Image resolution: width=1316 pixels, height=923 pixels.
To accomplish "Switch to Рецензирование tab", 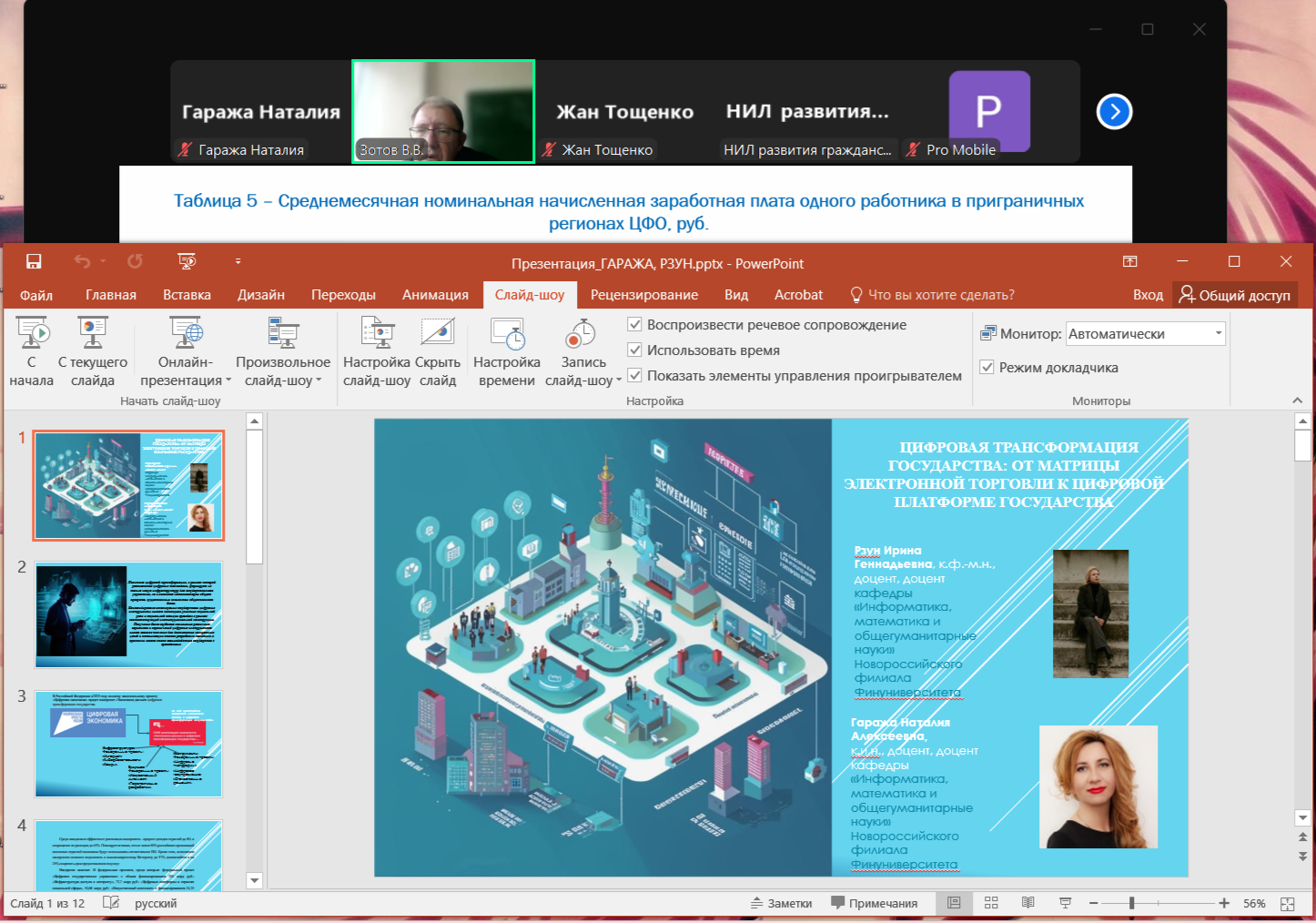I will click(644, 295).
